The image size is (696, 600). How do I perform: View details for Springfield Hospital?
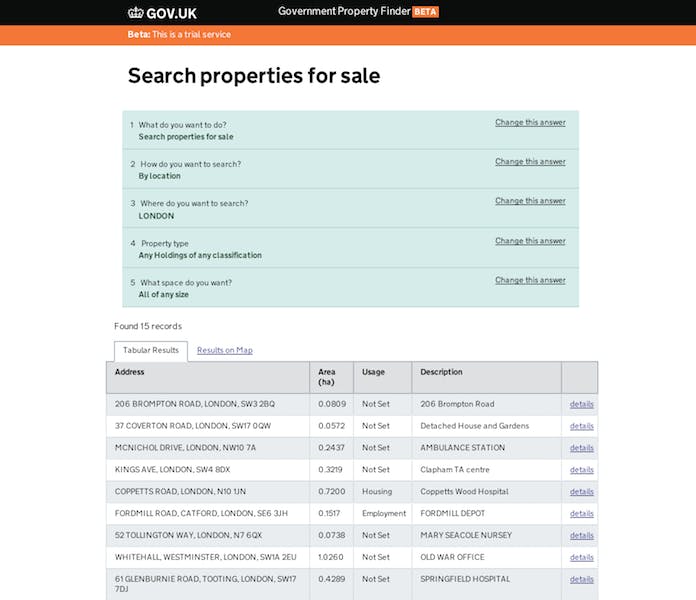(x=581, y=580)
